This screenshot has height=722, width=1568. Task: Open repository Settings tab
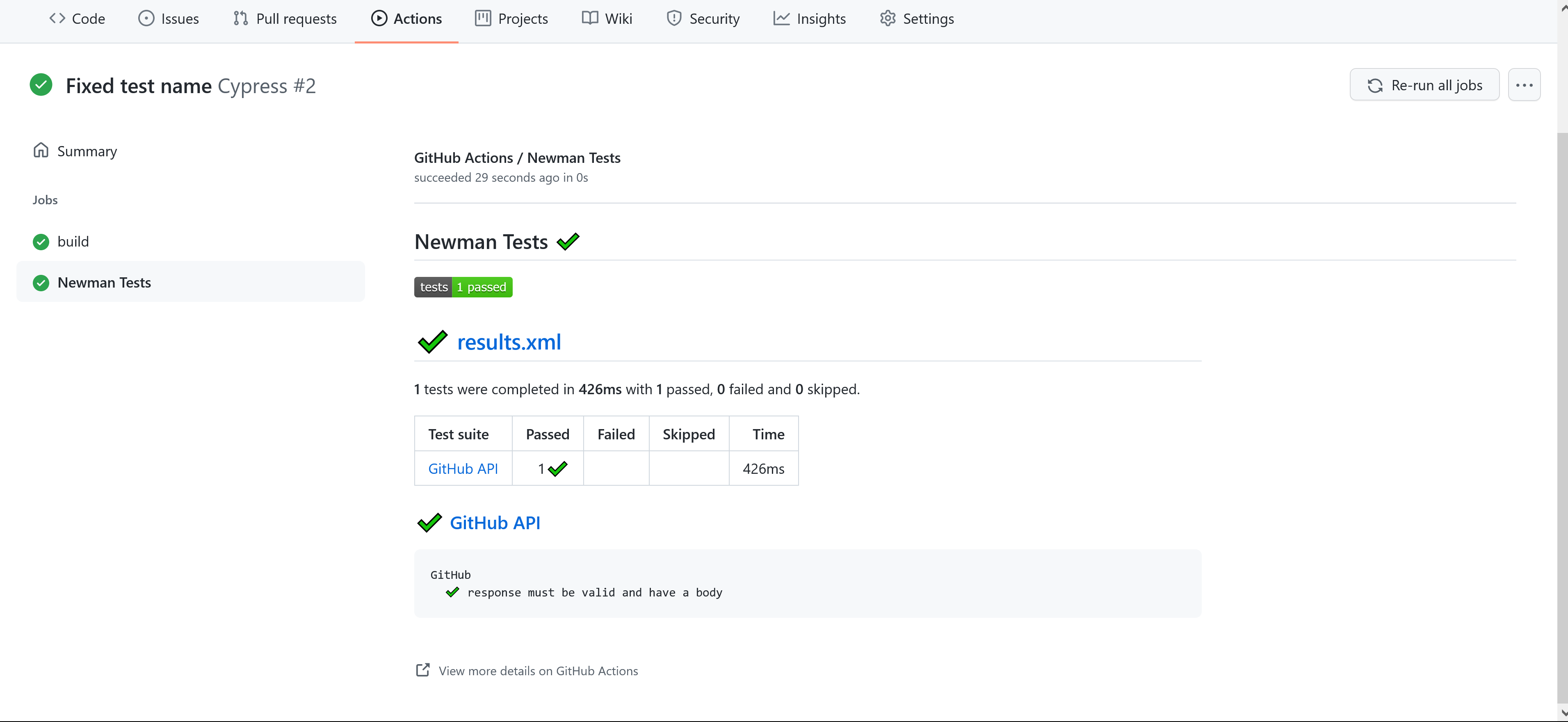tap(917, 19)
